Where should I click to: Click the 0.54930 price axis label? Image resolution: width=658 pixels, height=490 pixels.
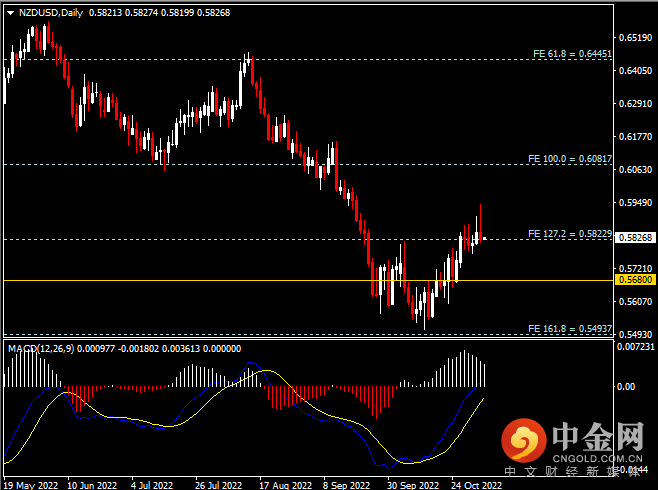635,334
